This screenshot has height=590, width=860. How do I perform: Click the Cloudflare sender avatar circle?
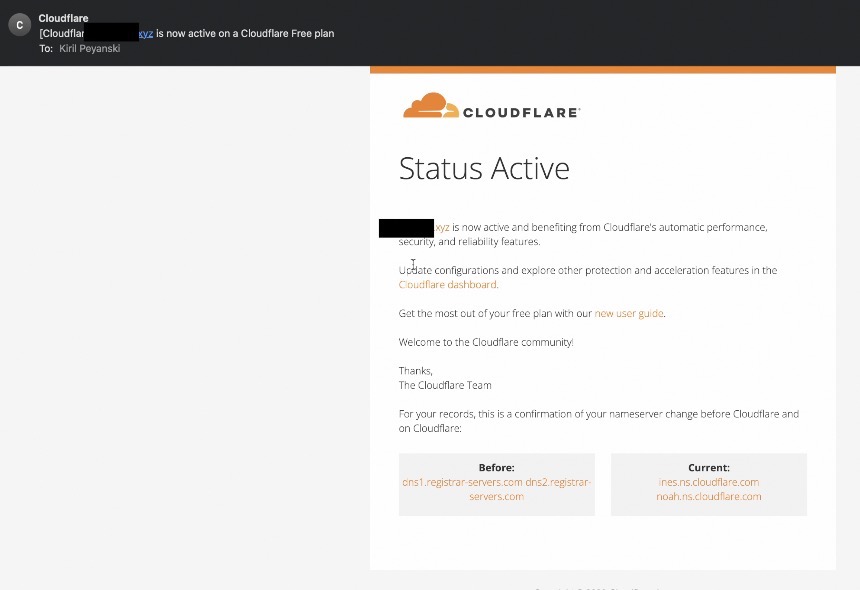pyautogui.click(x=20, y=25)
